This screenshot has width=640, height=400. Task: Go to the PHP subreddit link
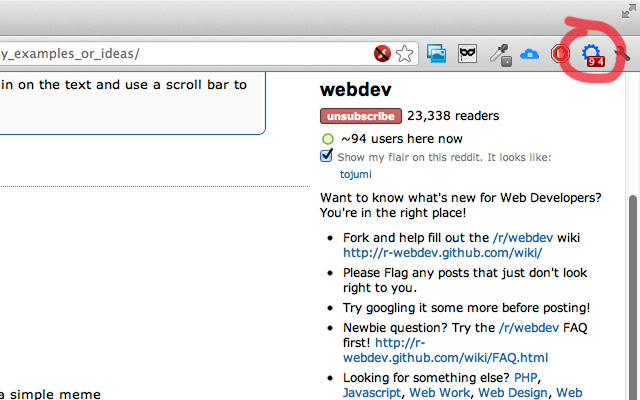[526, 378]
